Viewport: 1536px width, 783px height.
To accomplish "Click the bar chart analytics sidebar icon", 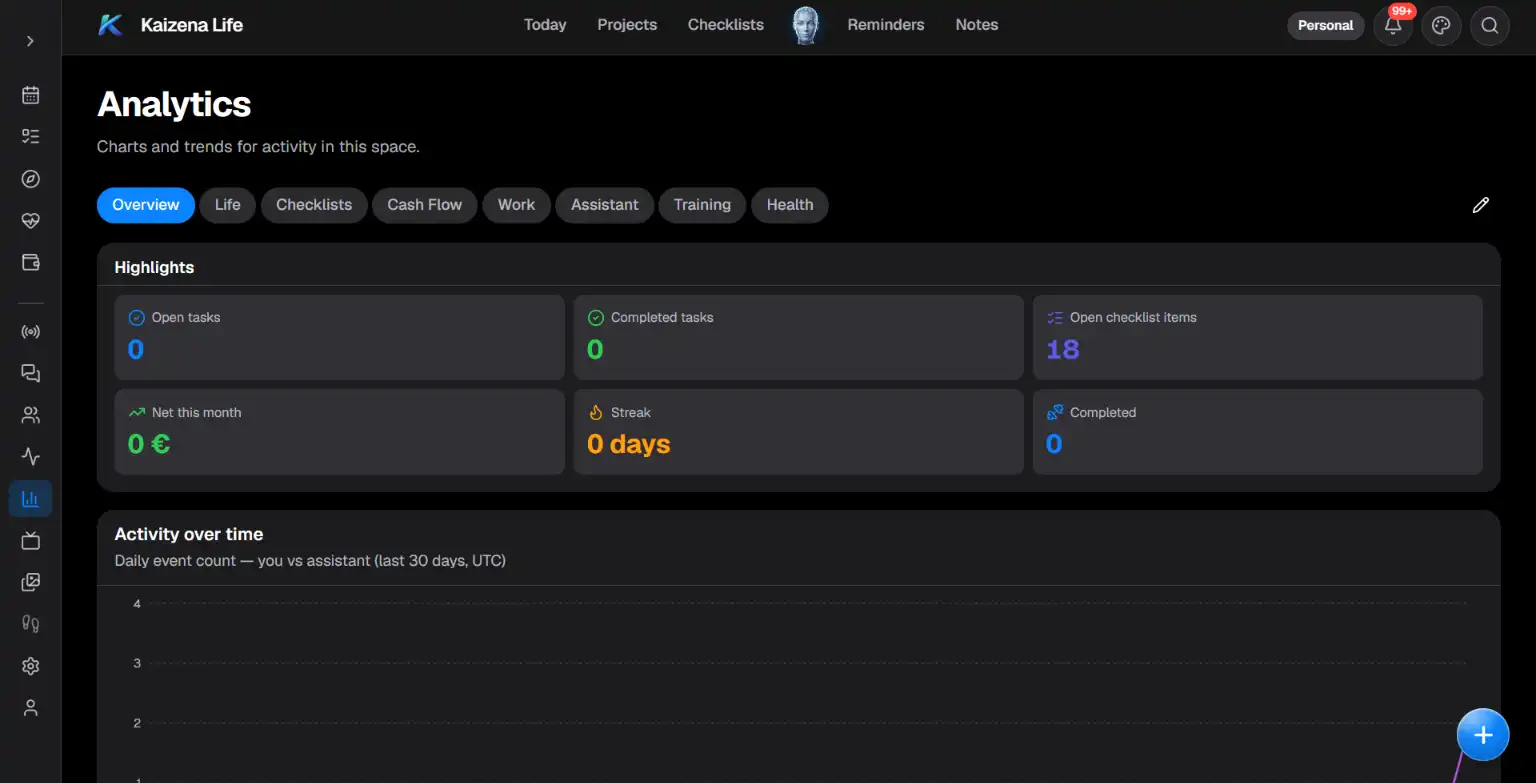I will (x=30, y=498).
